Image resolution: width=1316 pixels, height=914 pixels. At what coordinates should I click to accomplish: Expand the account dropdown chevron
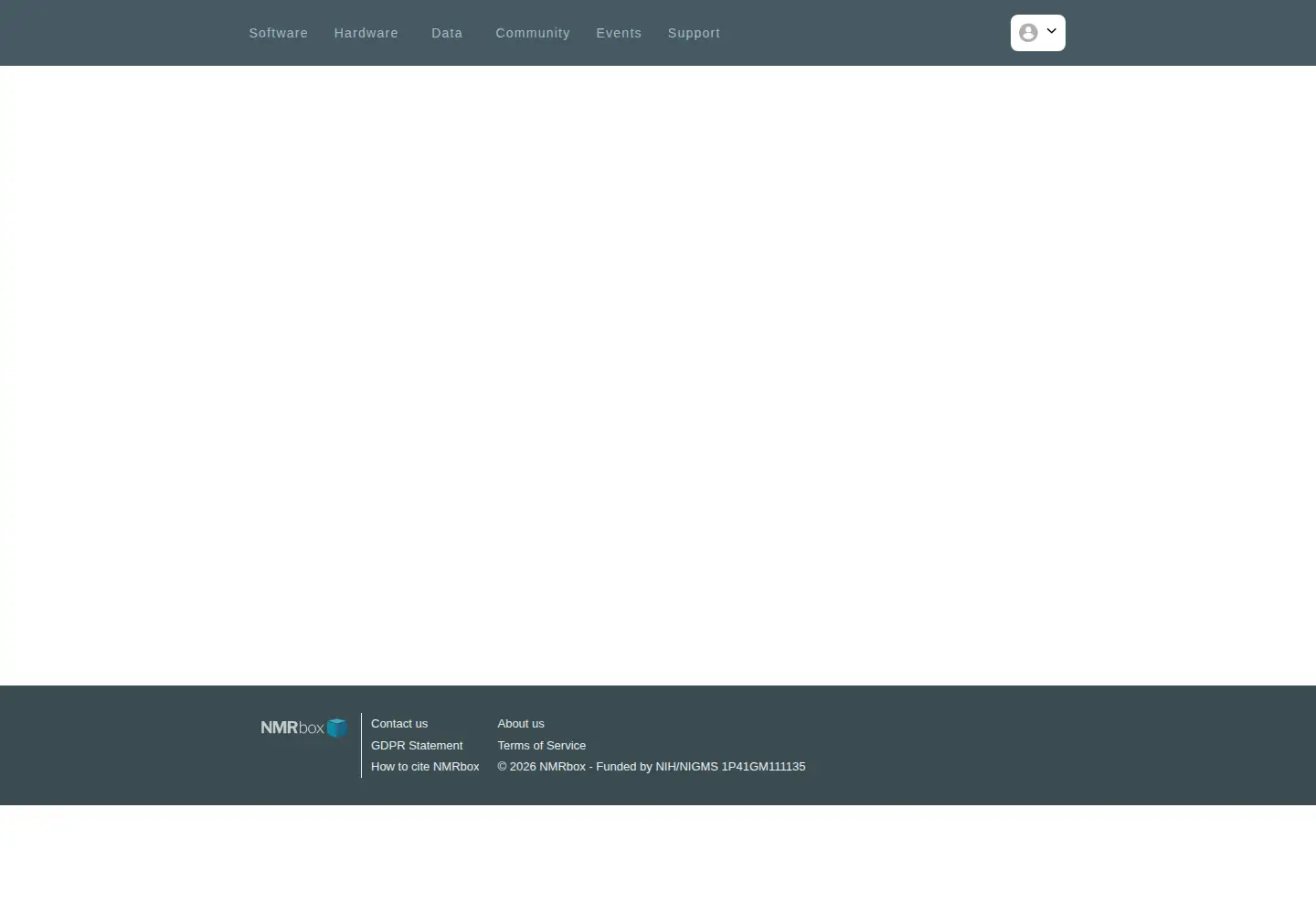click(1051, 31)
